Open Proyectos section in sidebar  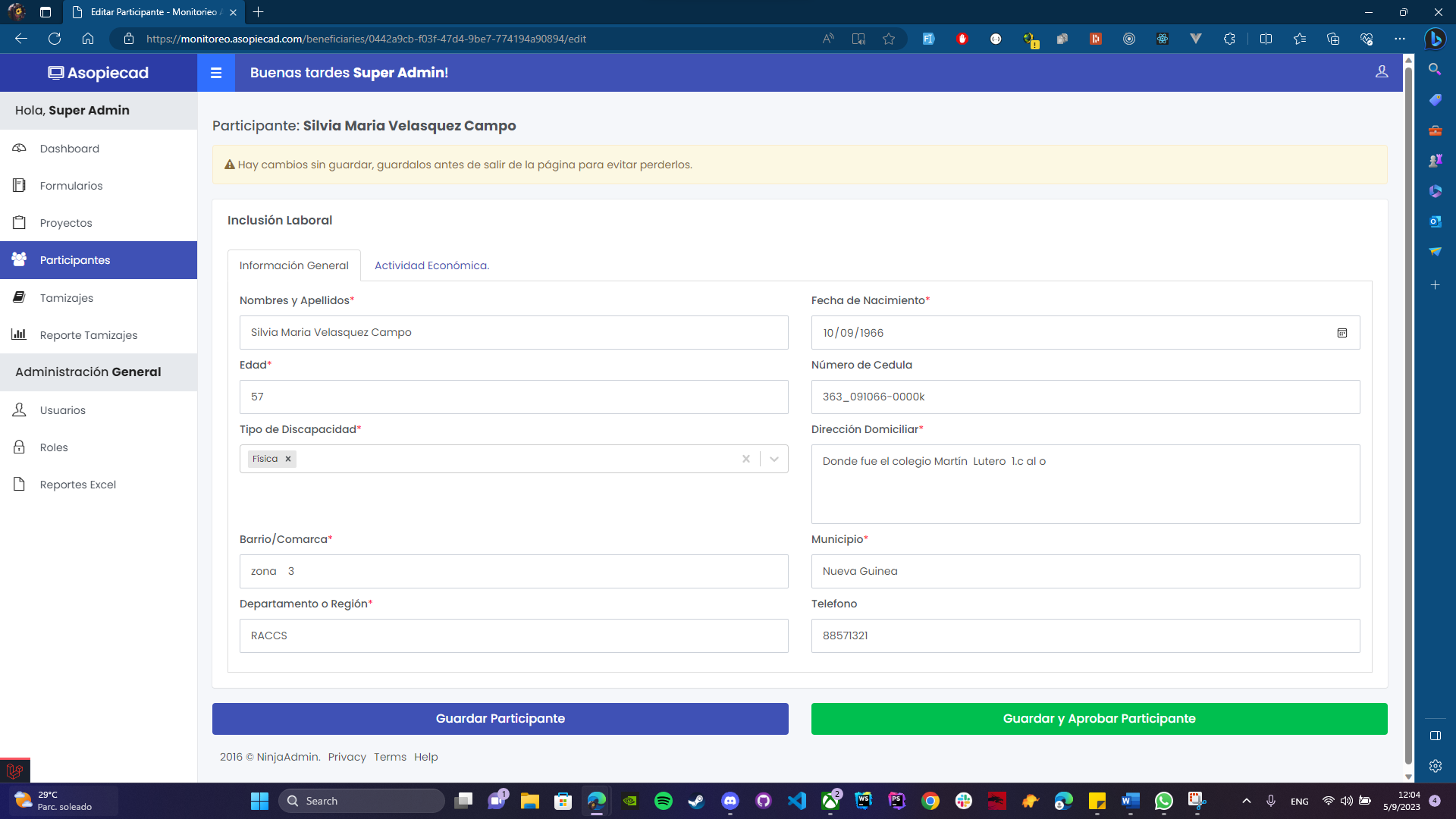point(66,223)
